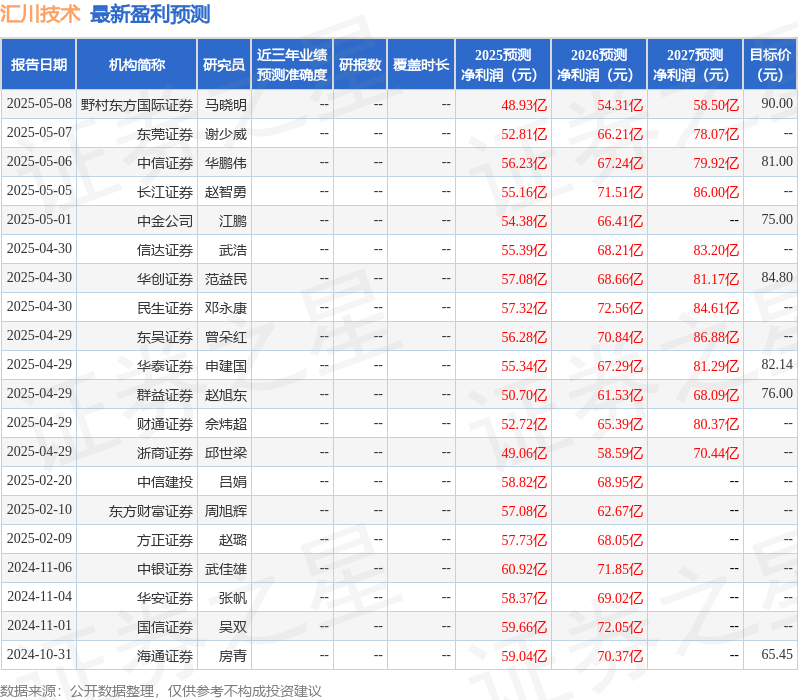The height and width of the screenshot is (700, 798).
Task: Select the 机构简称 column header
Action: coord(136,65)
